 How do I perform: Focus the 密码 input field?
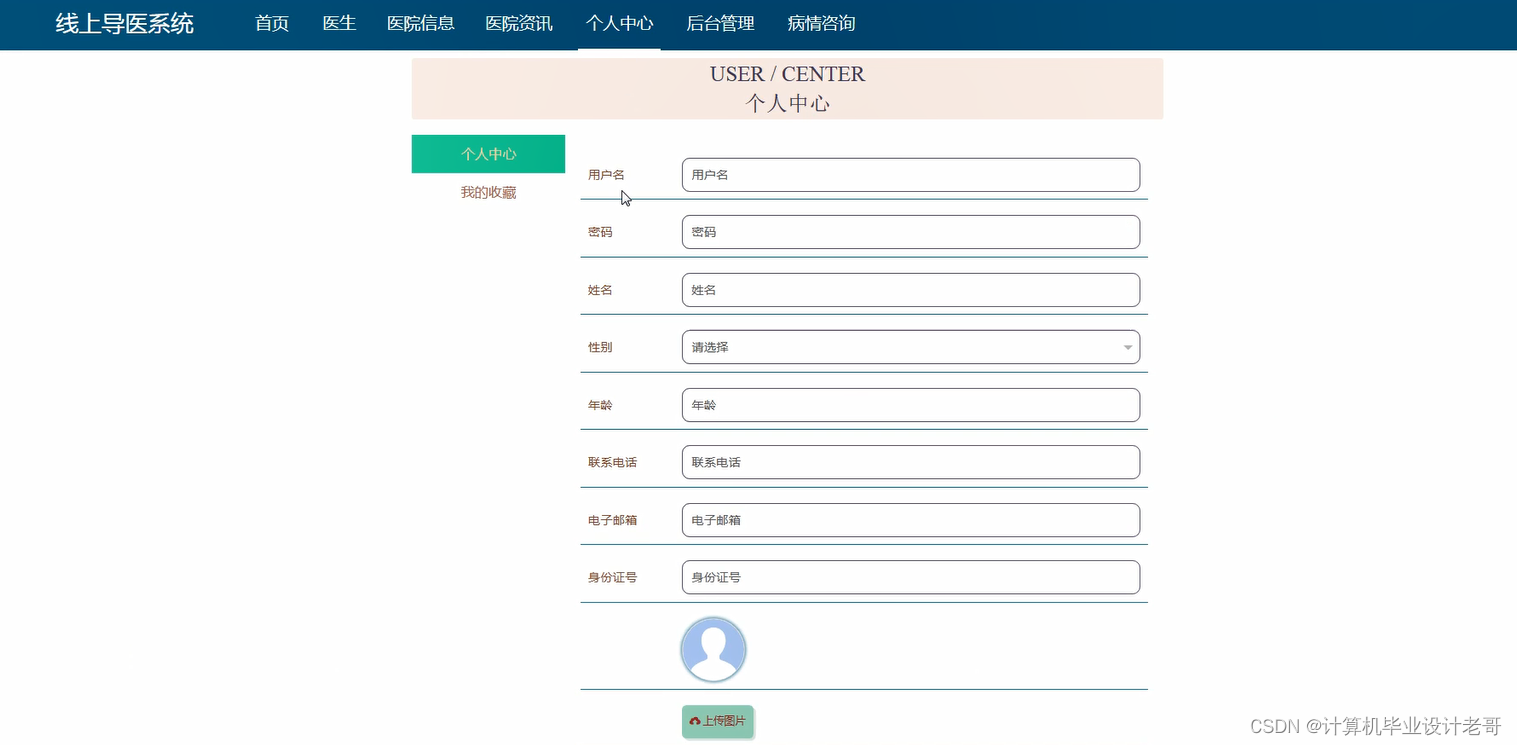click(911, 232)
